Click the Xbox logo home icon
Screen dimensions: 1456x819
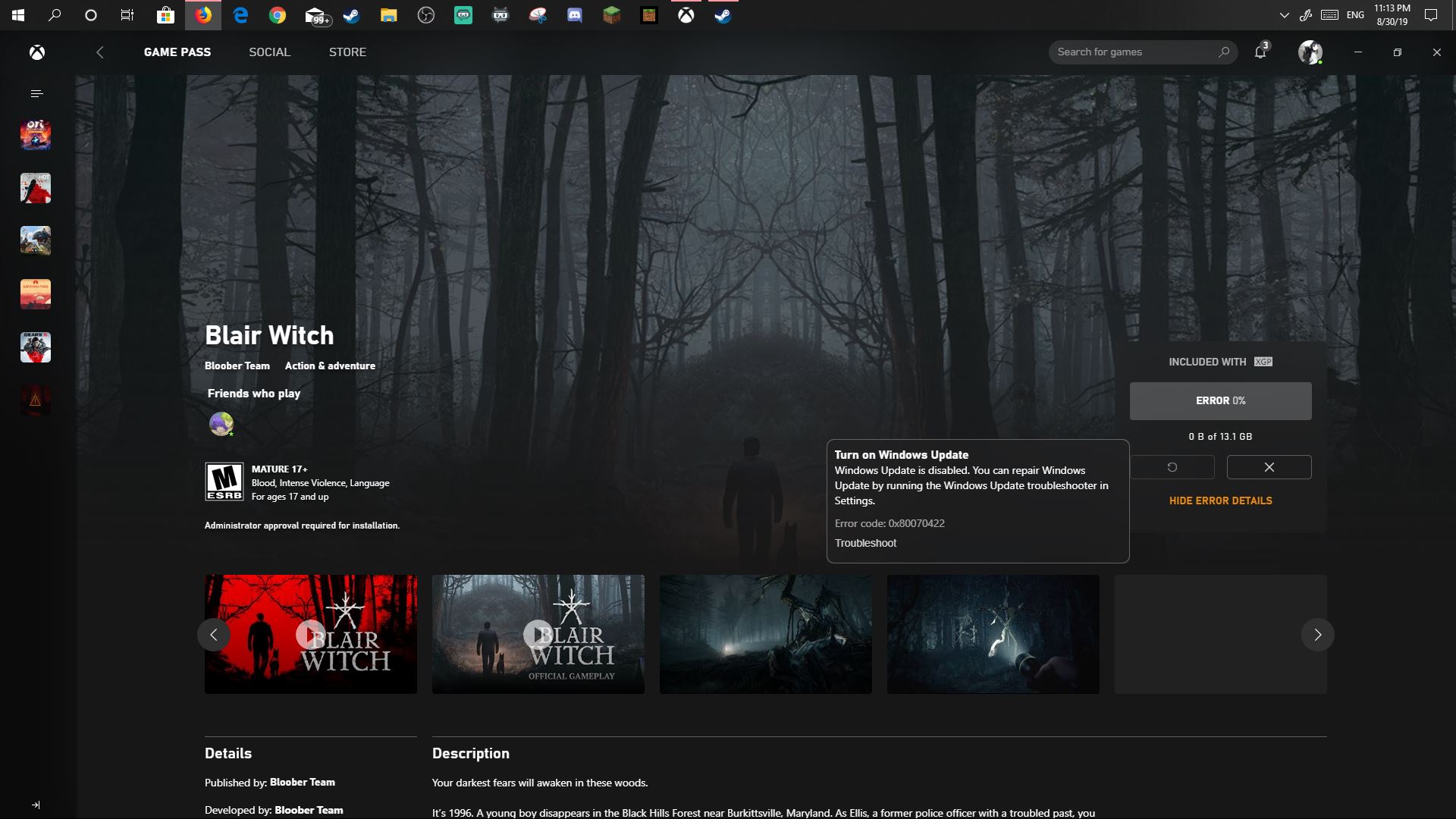tap(36, 52)
